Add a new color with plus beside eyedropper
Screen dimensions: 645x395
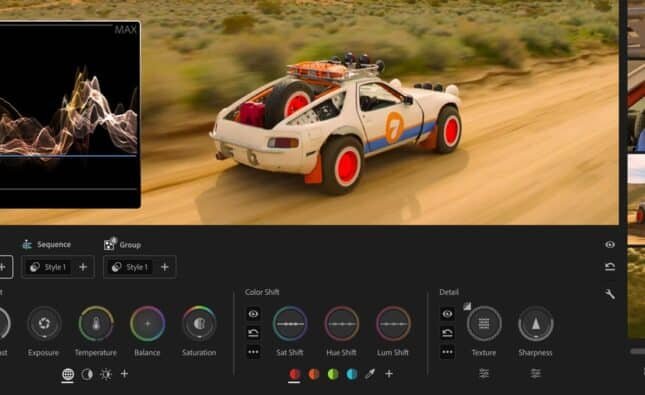389,374
